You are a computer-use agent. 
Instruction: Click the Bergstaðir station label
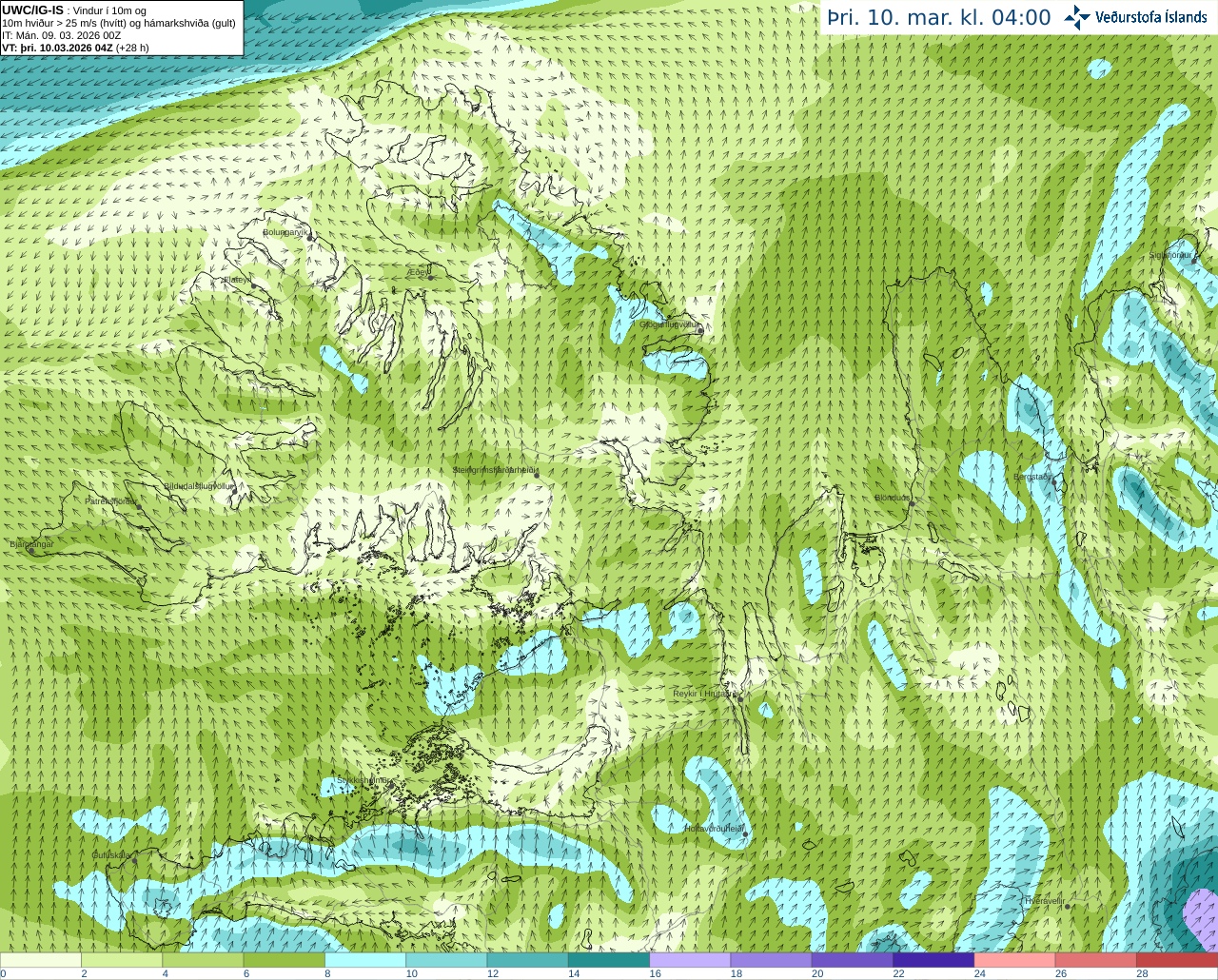[1032, 477]
